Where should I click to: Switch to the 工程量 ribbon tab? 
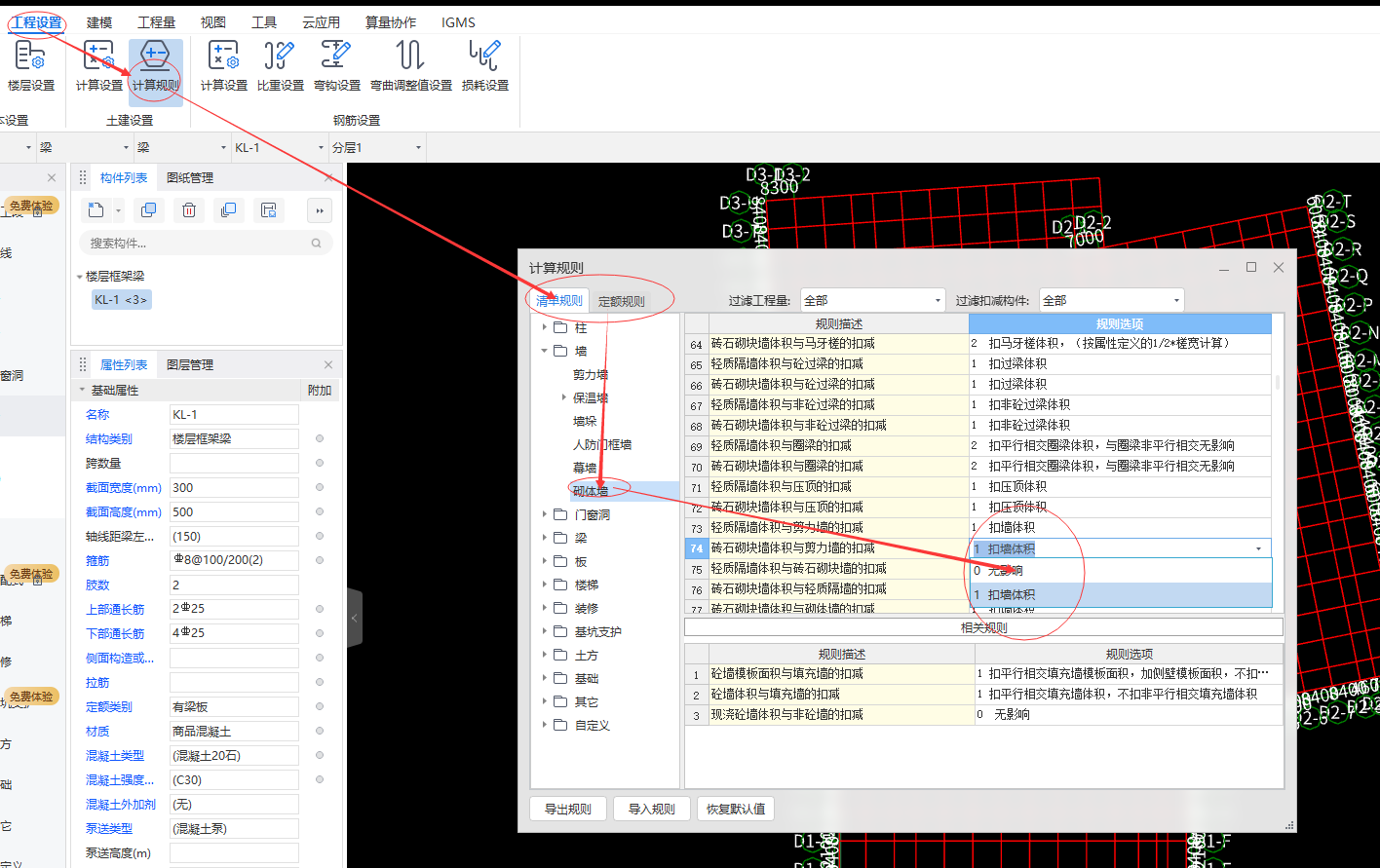pos(157,22)
